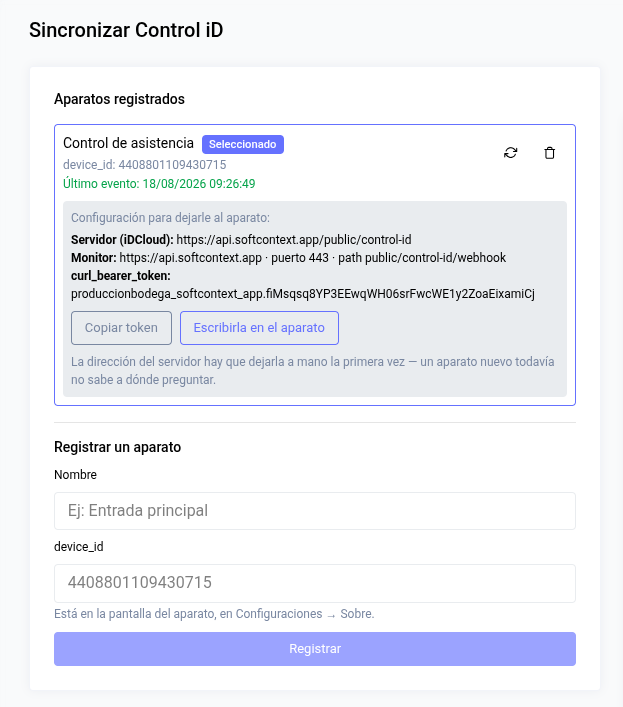The width and height of the screenshot is (623, 707).
Task: Click Escribirla en el aparato button
Action: (259, 328)
